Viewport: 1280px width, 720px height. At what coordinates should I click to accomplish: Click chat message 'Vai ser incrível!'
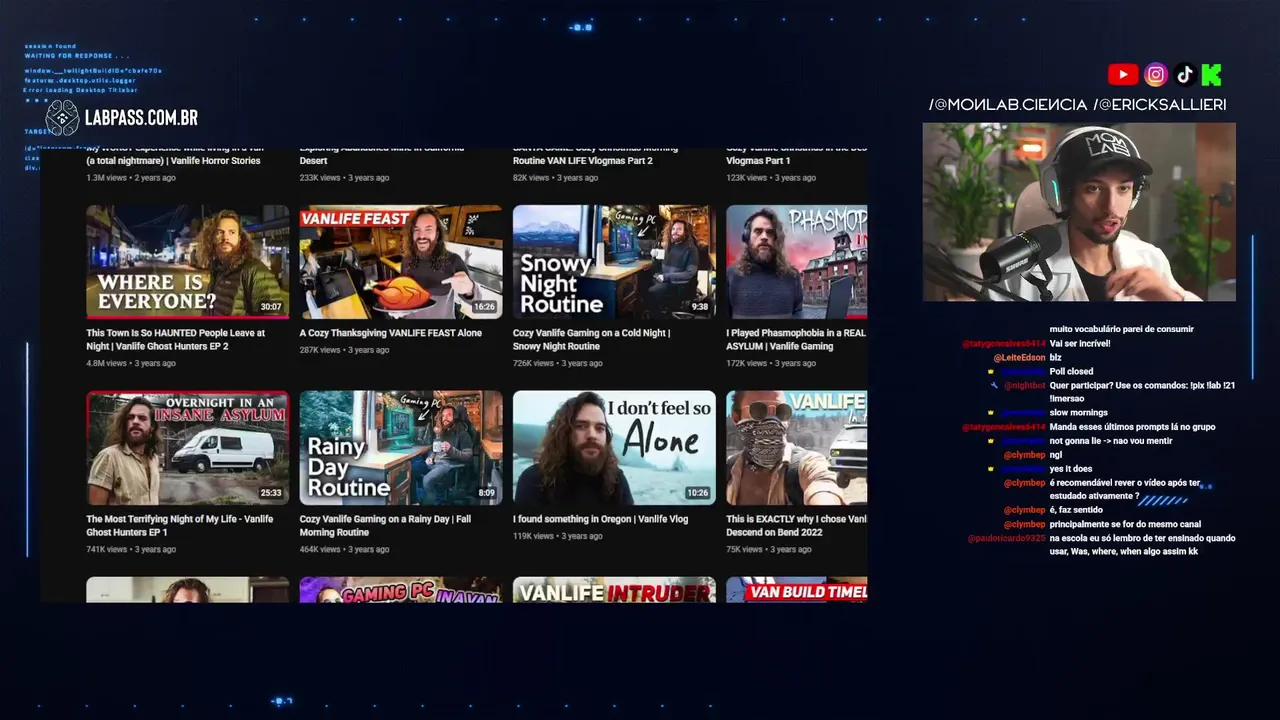tap(1080, 343)
